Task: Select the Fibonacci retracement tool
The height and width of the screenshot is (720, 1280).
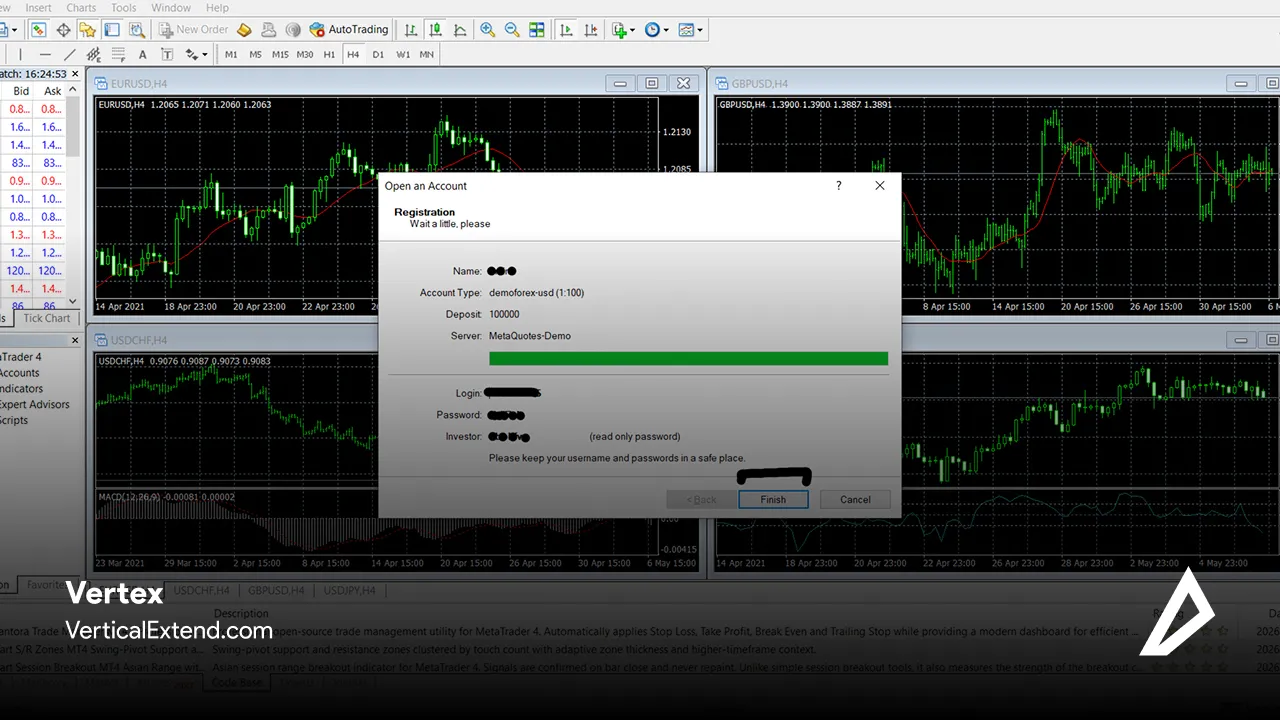Action: tap(118, 54)
